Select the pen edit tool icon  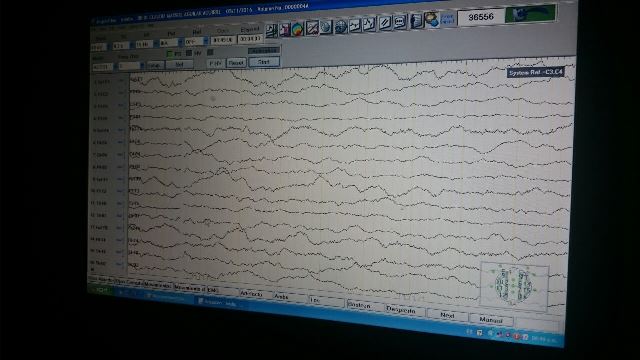click(385, 23)
